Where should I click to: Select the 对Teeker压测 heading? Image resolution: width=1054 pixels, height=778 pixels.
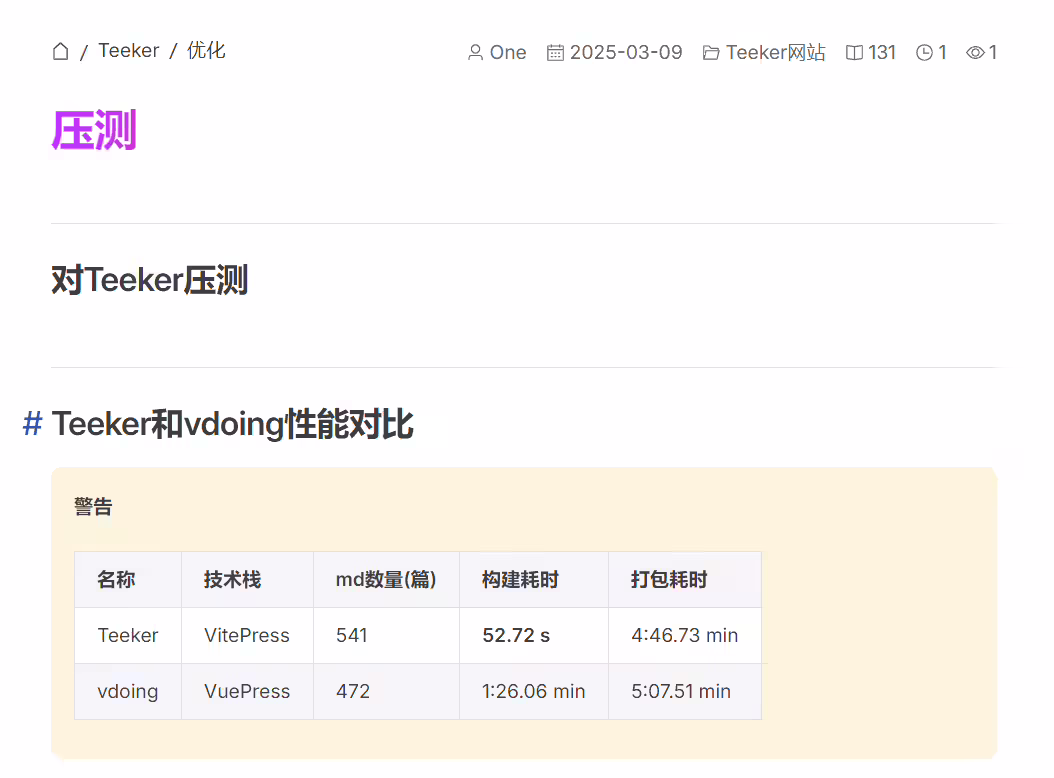(x=150, y=280)
